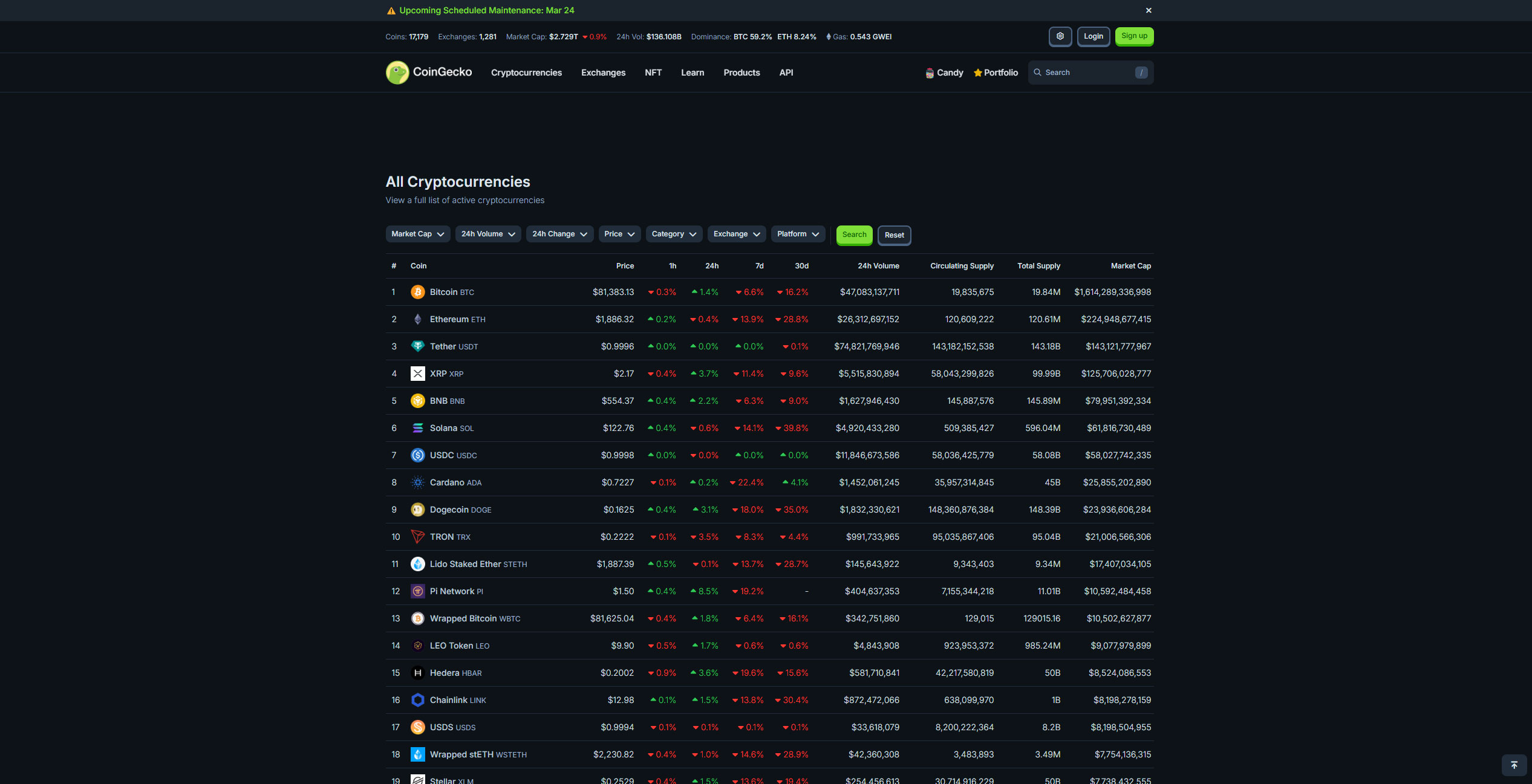
Task: Click the Reset filters button
Action: click(x=895, y=235)
